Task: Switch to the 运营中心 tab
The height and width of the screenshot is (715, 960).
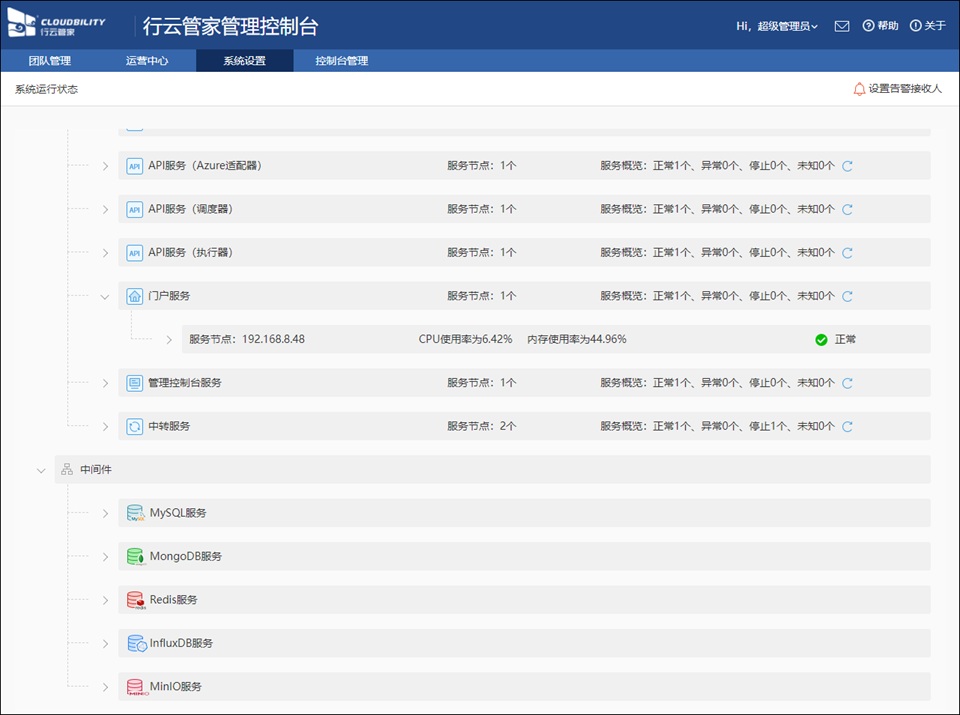Action: click(147, 61)
